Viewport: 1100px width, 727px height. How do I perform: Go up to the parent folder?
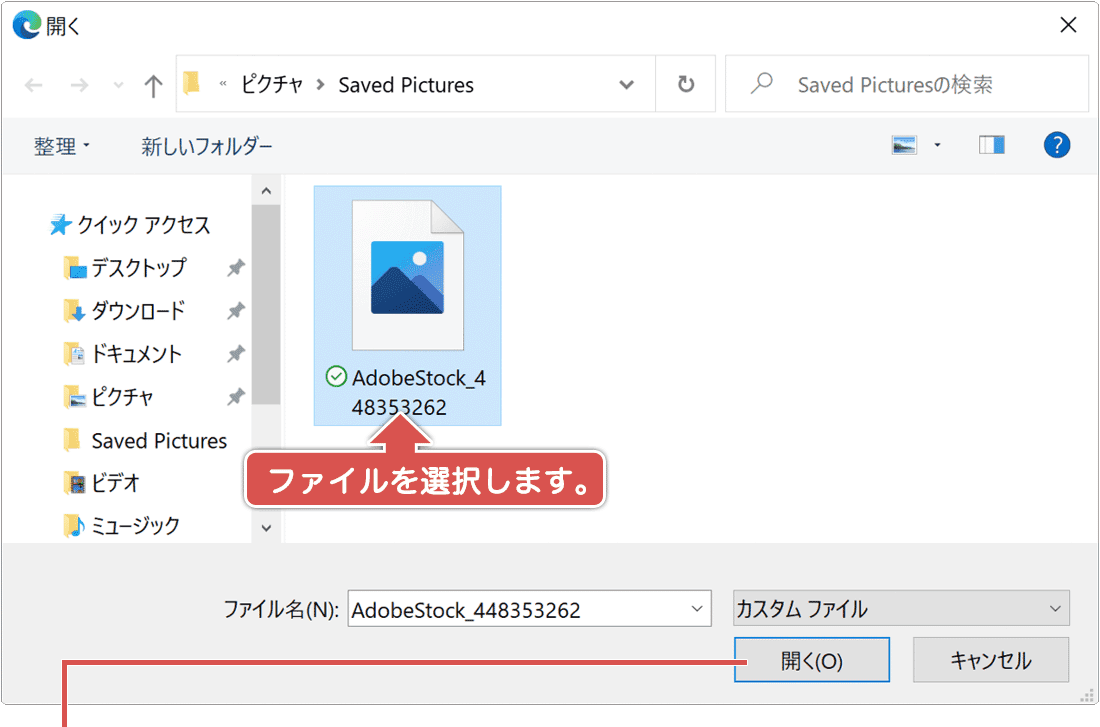[152, 84]
